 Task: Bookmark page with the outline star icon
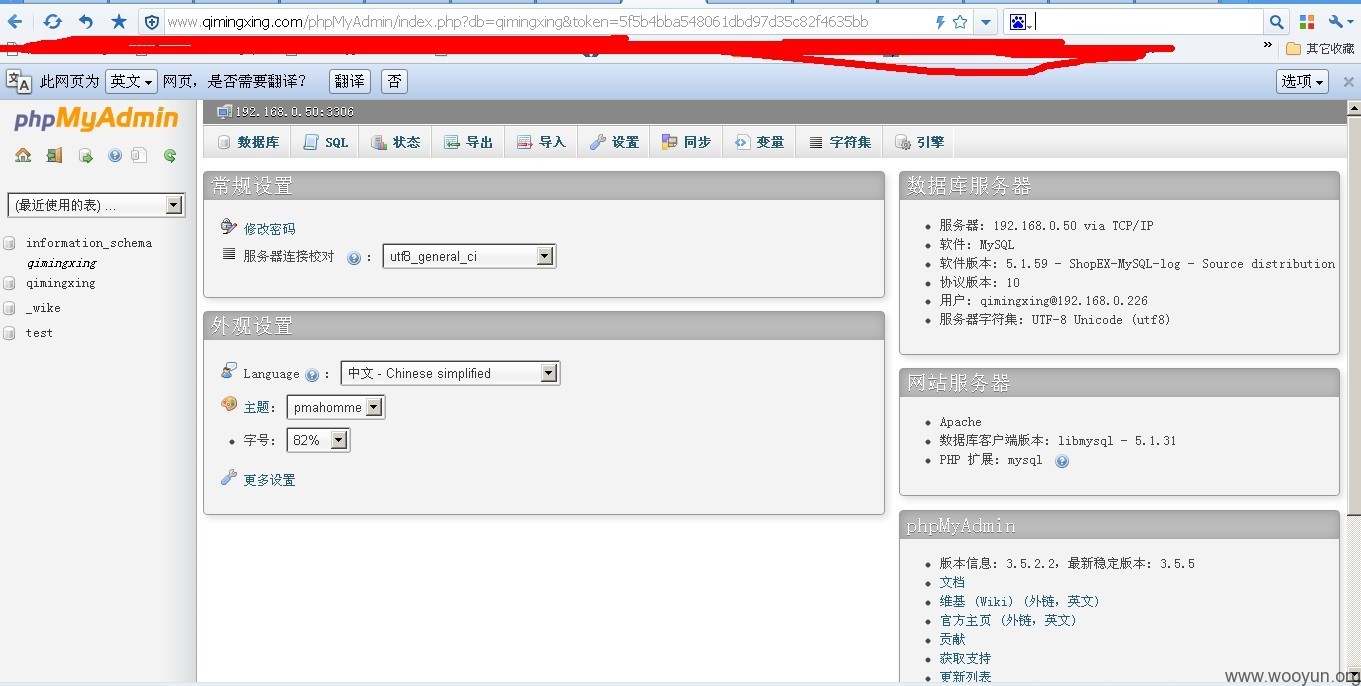point(960,22)
